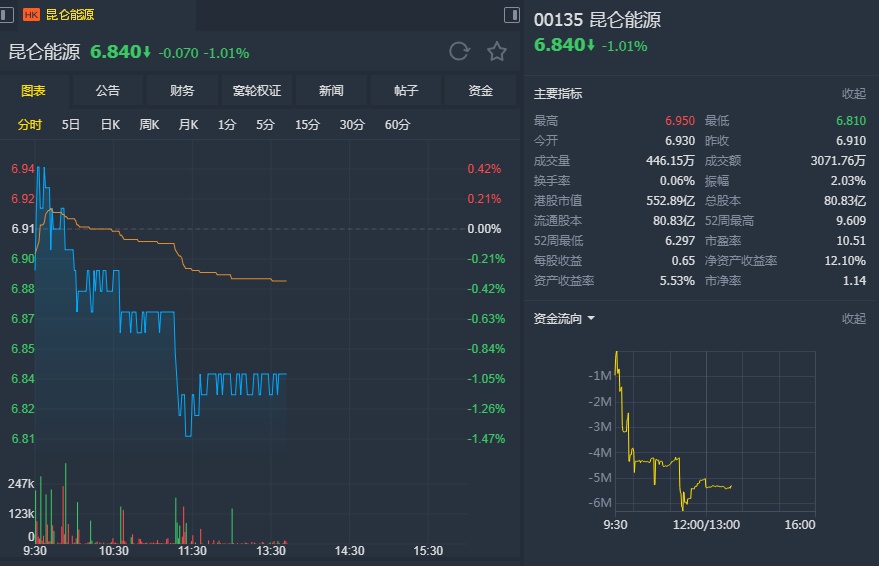The height and width of the screenshot is (566, 879).
Task: Switch chart to 5日 view
Action: point(71,125)
